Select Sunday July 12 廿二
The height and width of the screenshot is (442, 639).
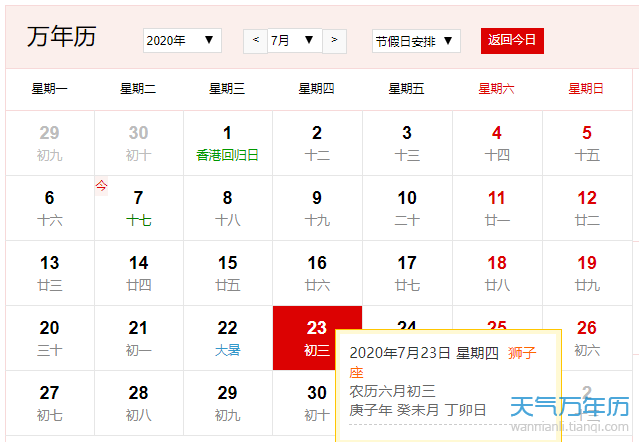point(587,208)
